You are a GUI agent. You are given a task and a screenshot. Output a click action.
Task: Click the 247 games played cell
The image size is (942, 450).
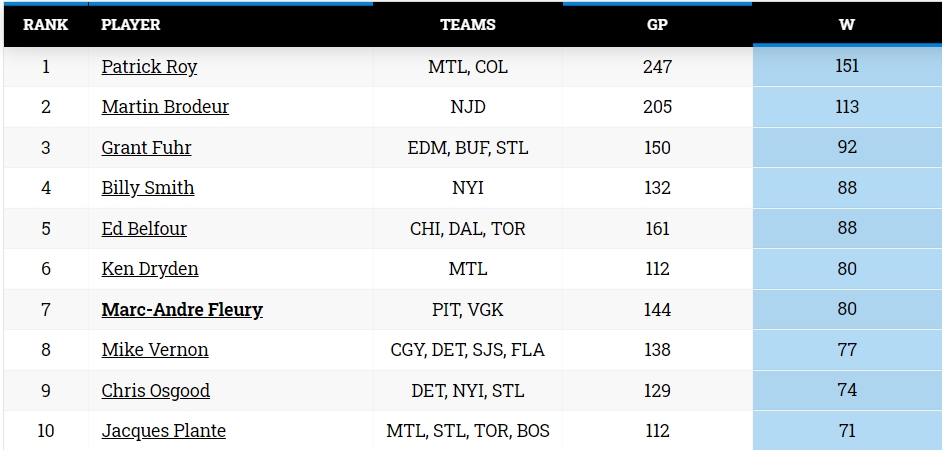(657, 67)
